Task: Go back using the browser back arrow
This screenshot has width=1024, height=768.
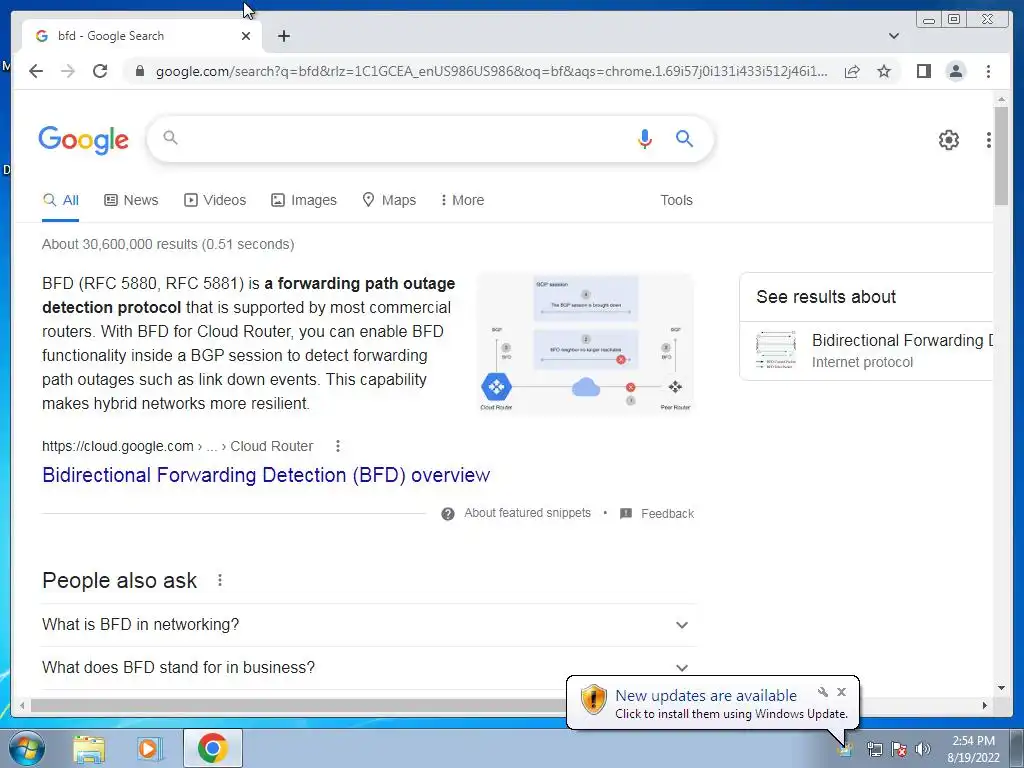Action: (x=36, y=71)
